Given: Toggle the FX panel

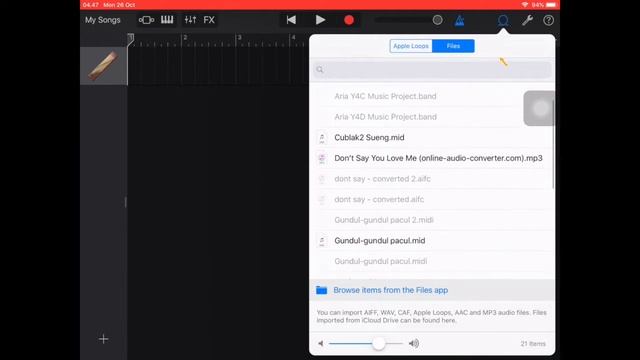Looking at the screenshot, I should (209, 20).
